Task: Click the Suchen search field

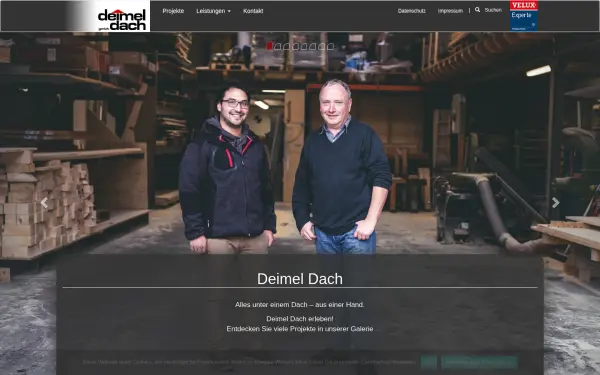Action: pyautogui.click(x=493, y=10)
